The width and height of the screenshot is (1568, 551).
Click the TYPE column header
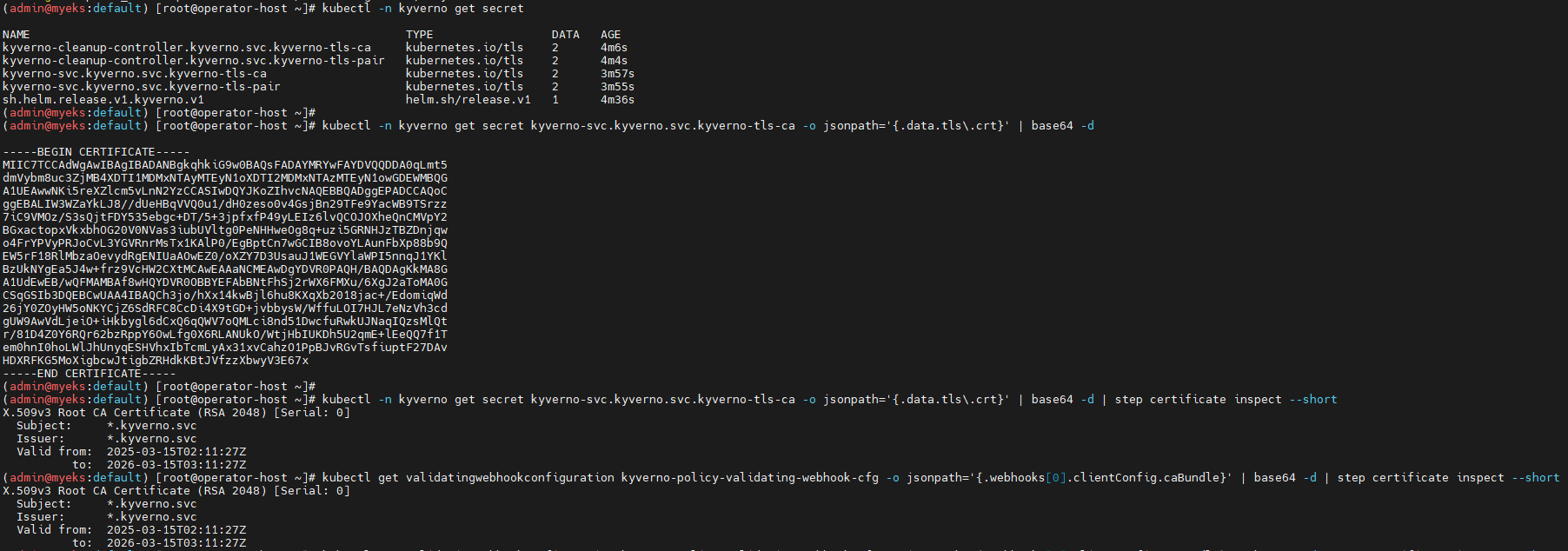[x=420, y=35]
